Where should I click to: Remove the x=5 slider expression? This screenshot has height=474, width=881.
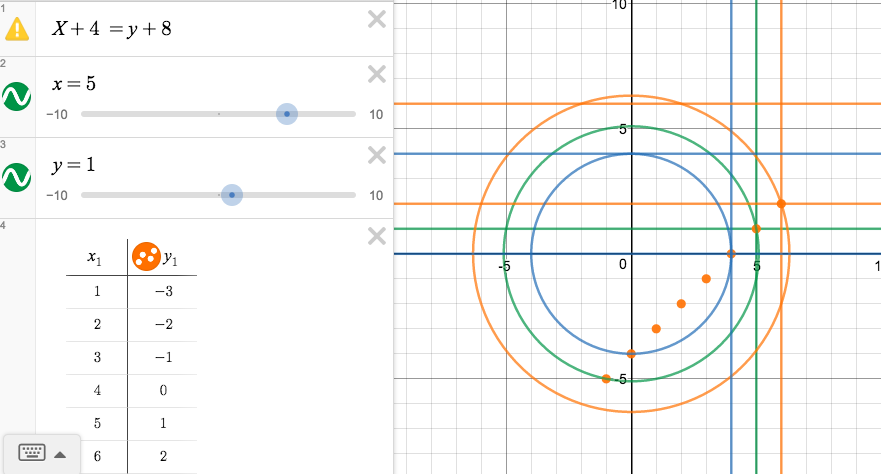[377, 74]
